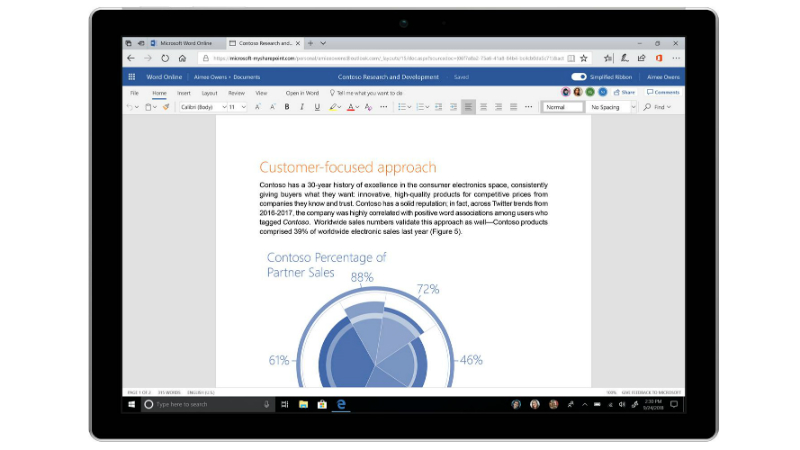Expand the styles gallery arrow
800x450 pixels.
(634, 107)
